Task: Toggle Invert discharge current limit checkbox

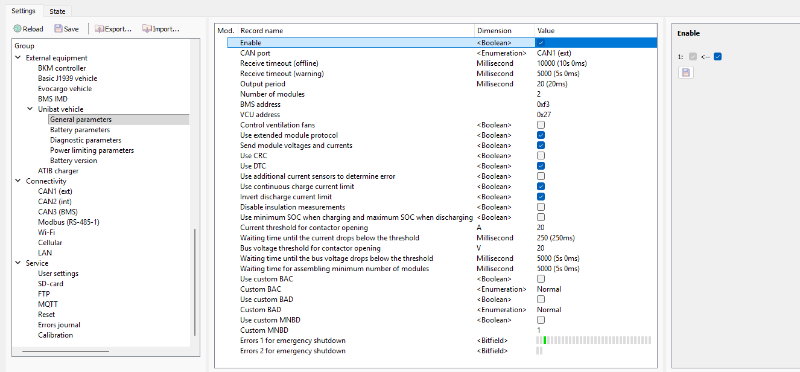Action: (x=541, y=196)
